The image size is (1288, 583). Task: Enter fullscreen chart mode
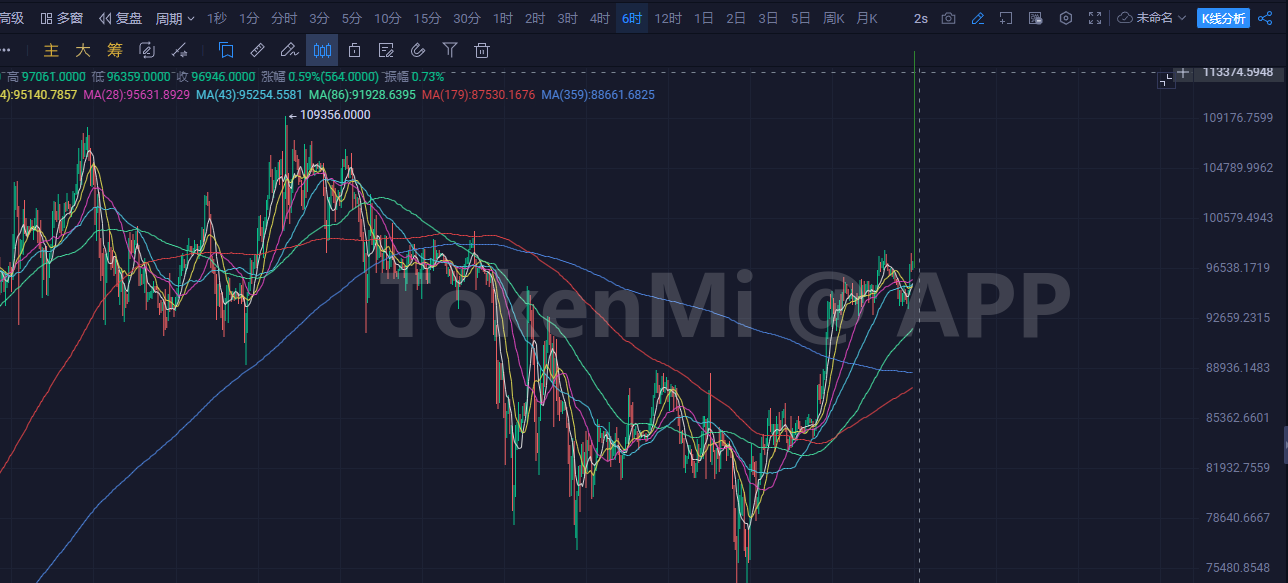pyautogui.click(x=1095, y=18)
